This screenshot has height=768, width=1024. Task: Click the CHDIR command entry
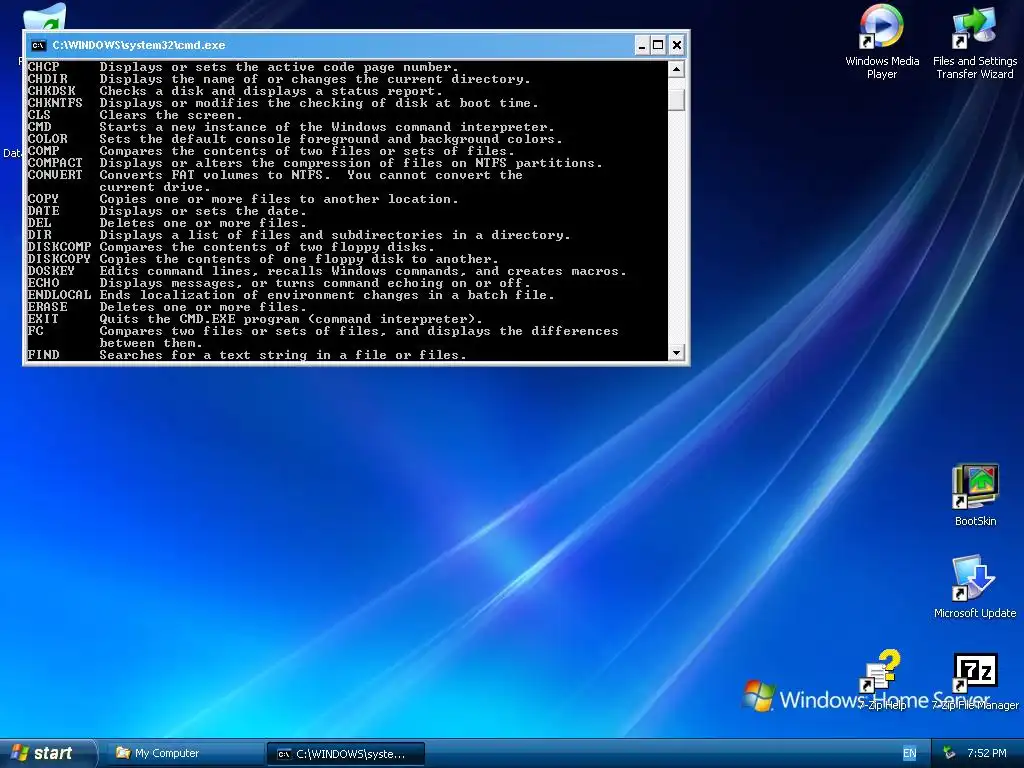[x=279, y=79]
